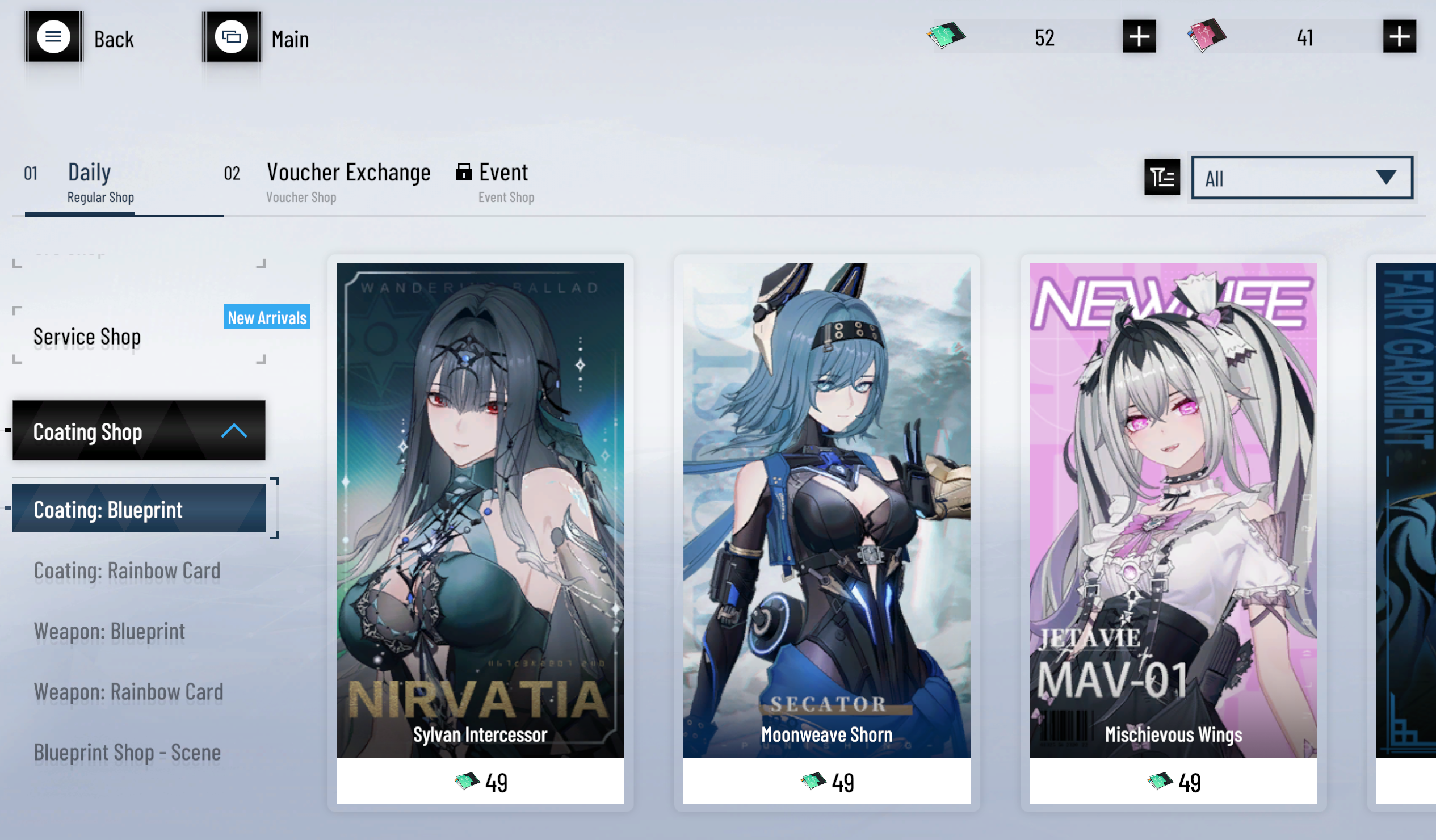The height and width of the screenshot is (840, 1436).
Task: Click currency icon on Sylvan Intercessor price
Action: click(x=467, y=781)
